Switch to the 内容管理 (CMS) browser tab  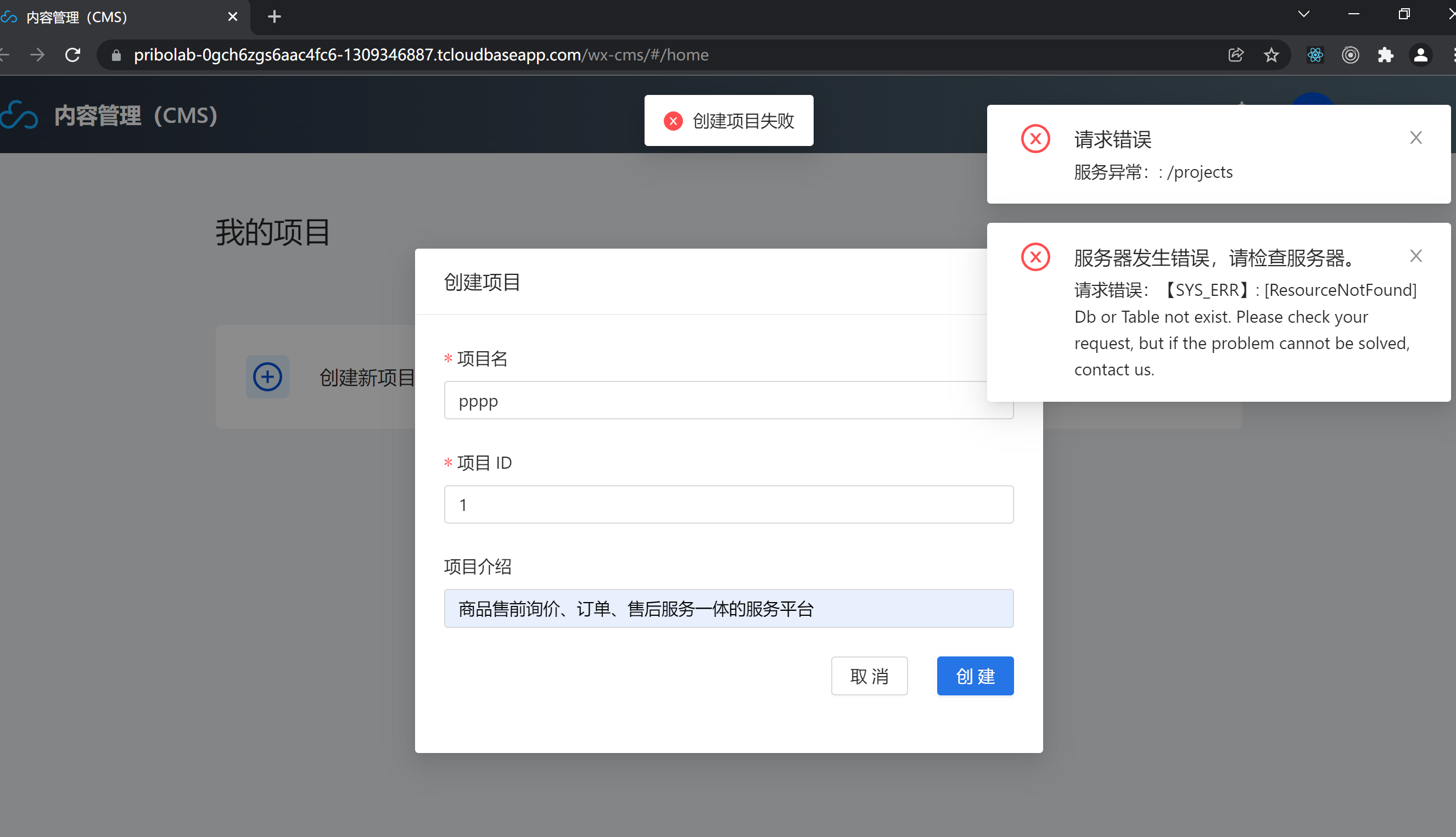(x=115, y=17)
